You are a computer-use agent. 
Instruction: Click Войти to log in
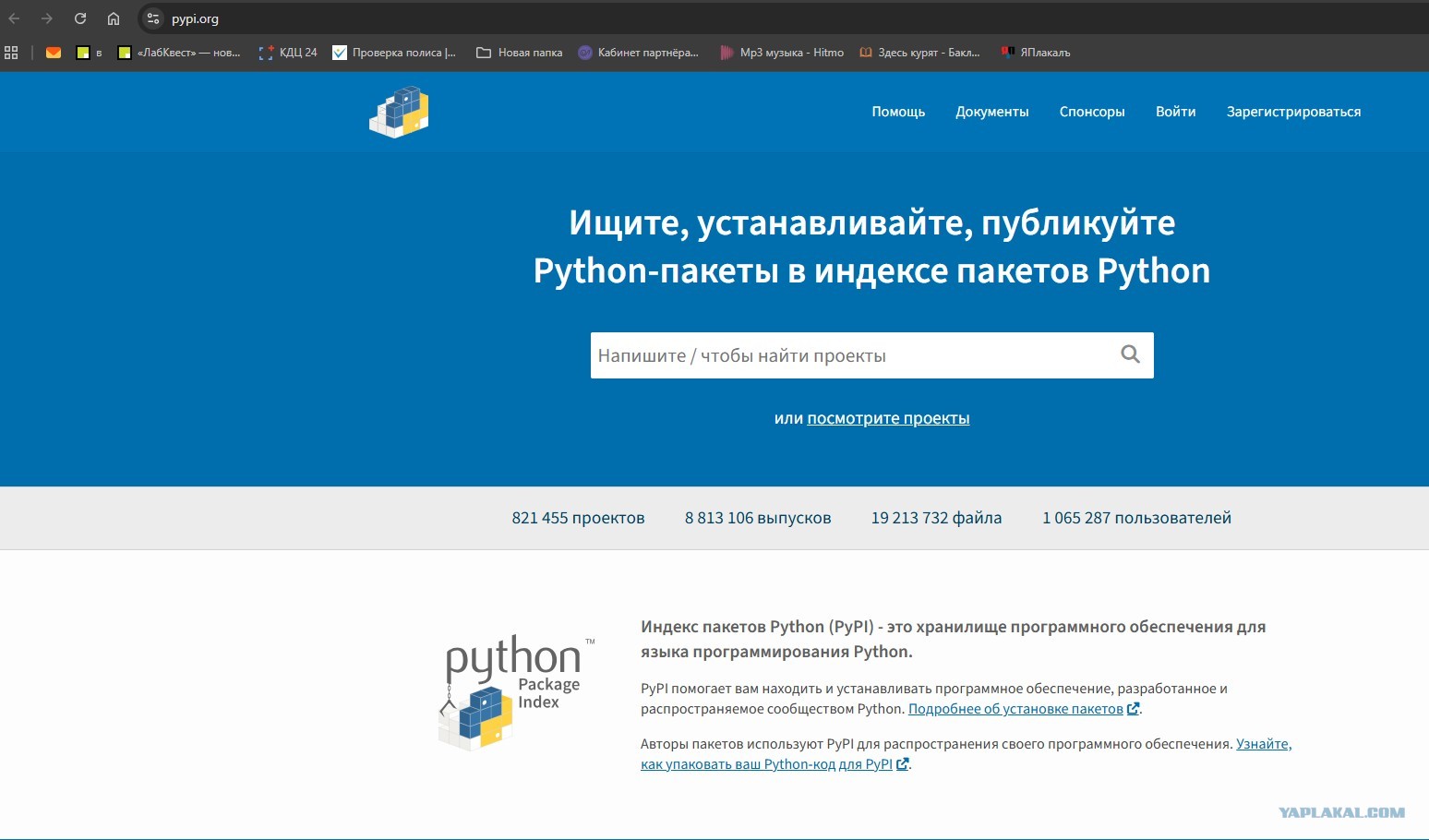pyautogui.click(x=1176, y=112)
